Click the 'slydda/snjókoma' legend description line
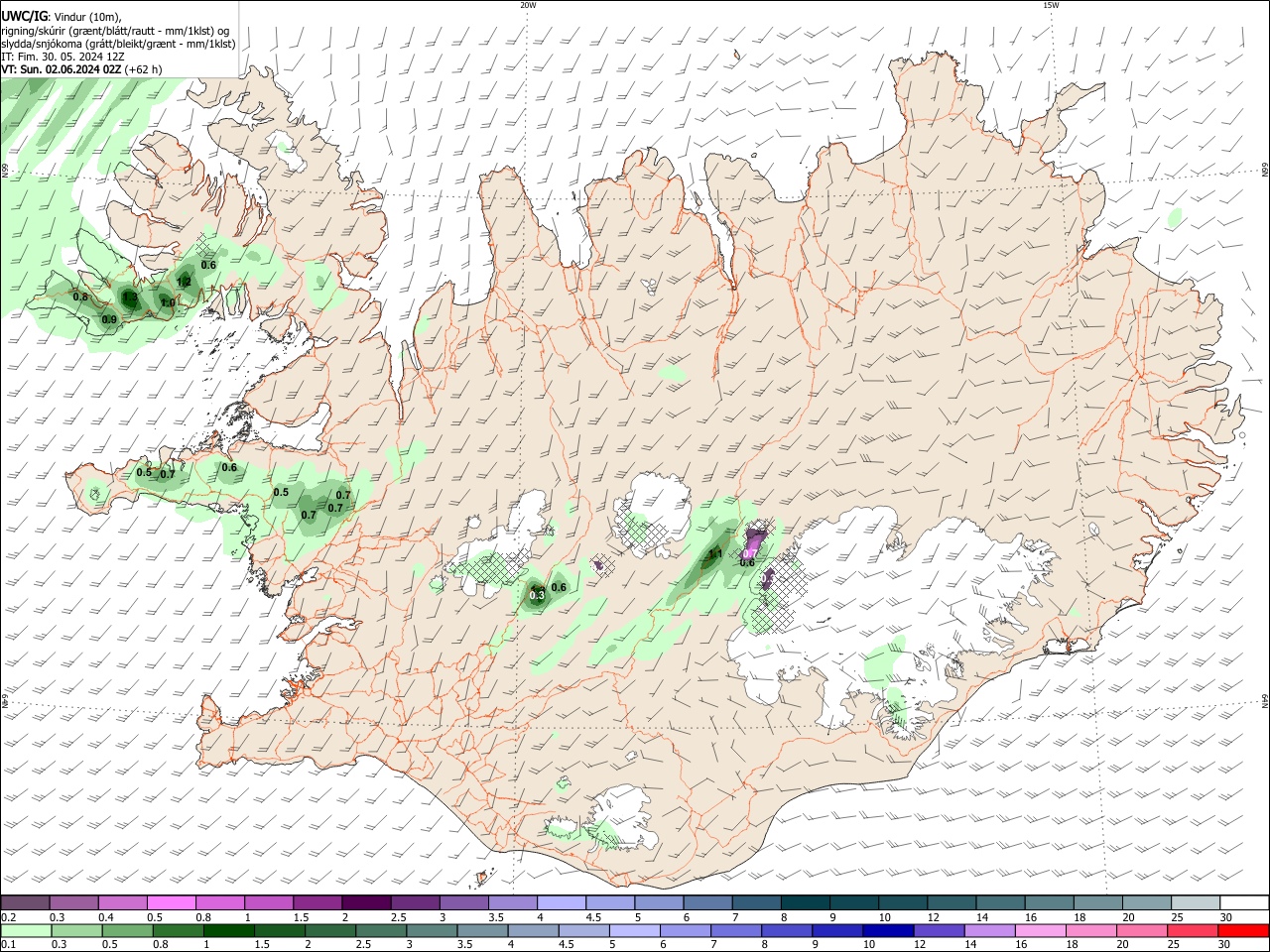This screenshot has height=952, width=1270. pyautogui.click(x=118, y=44)
